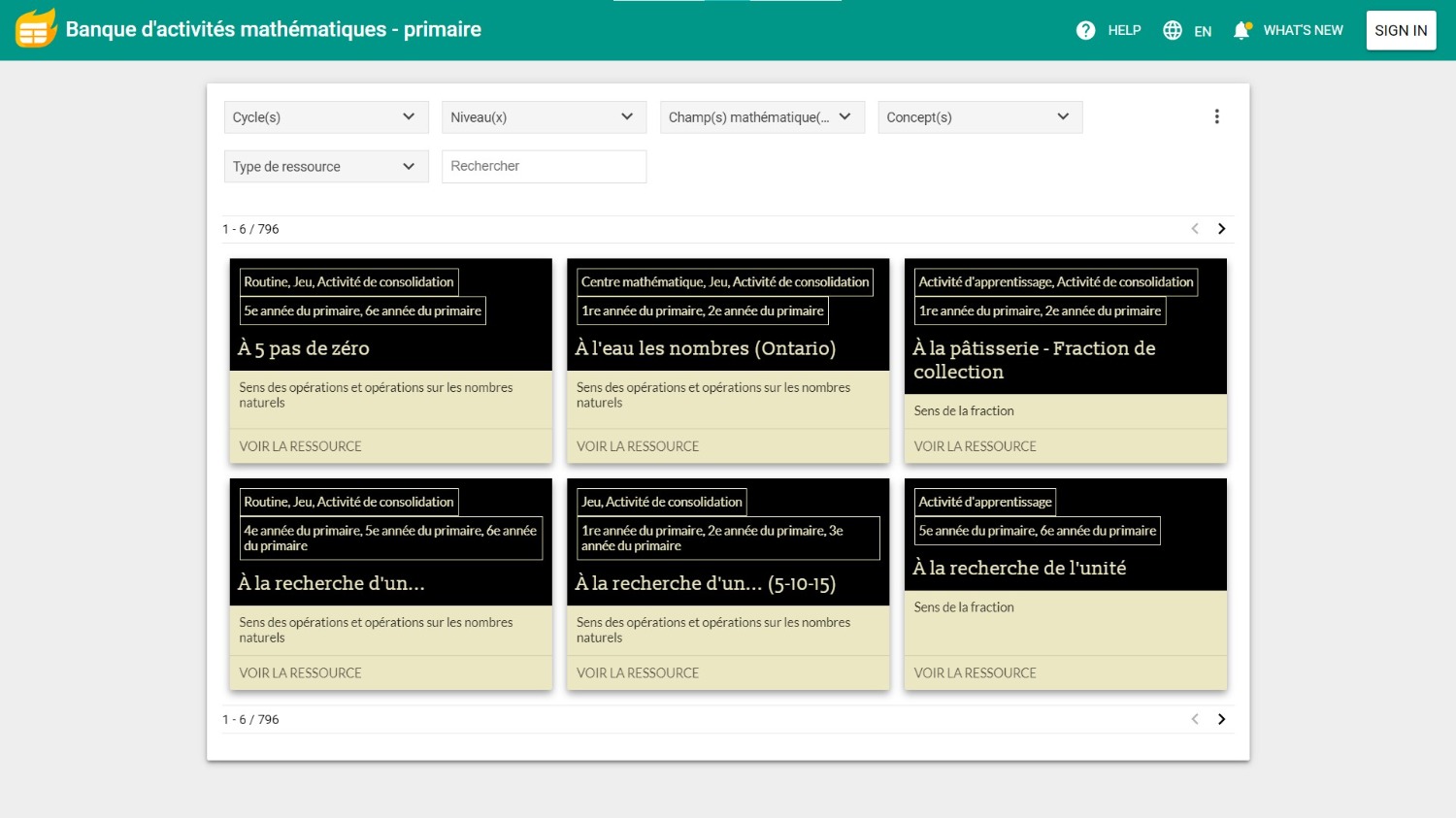
Task: Expand the Type de ressource dropdown
Action: coord(325,167)
